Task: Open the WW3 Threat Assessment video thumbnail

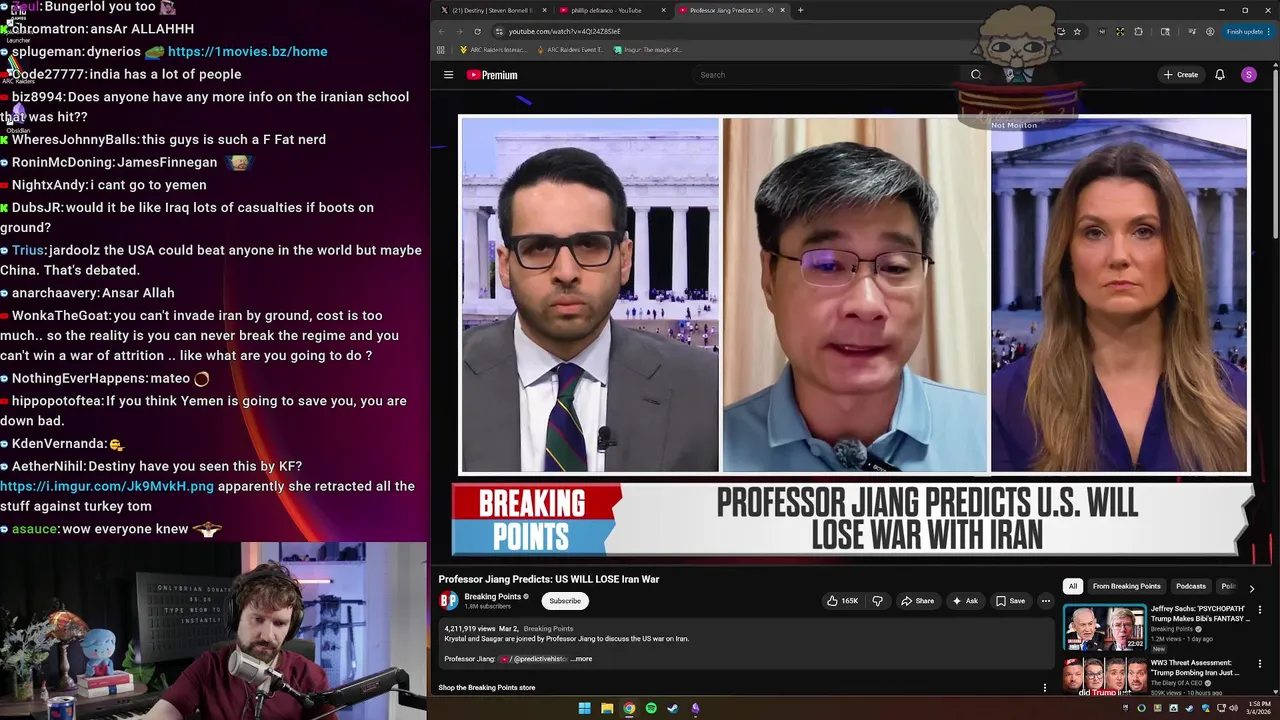Action: tap(1104, 676)
